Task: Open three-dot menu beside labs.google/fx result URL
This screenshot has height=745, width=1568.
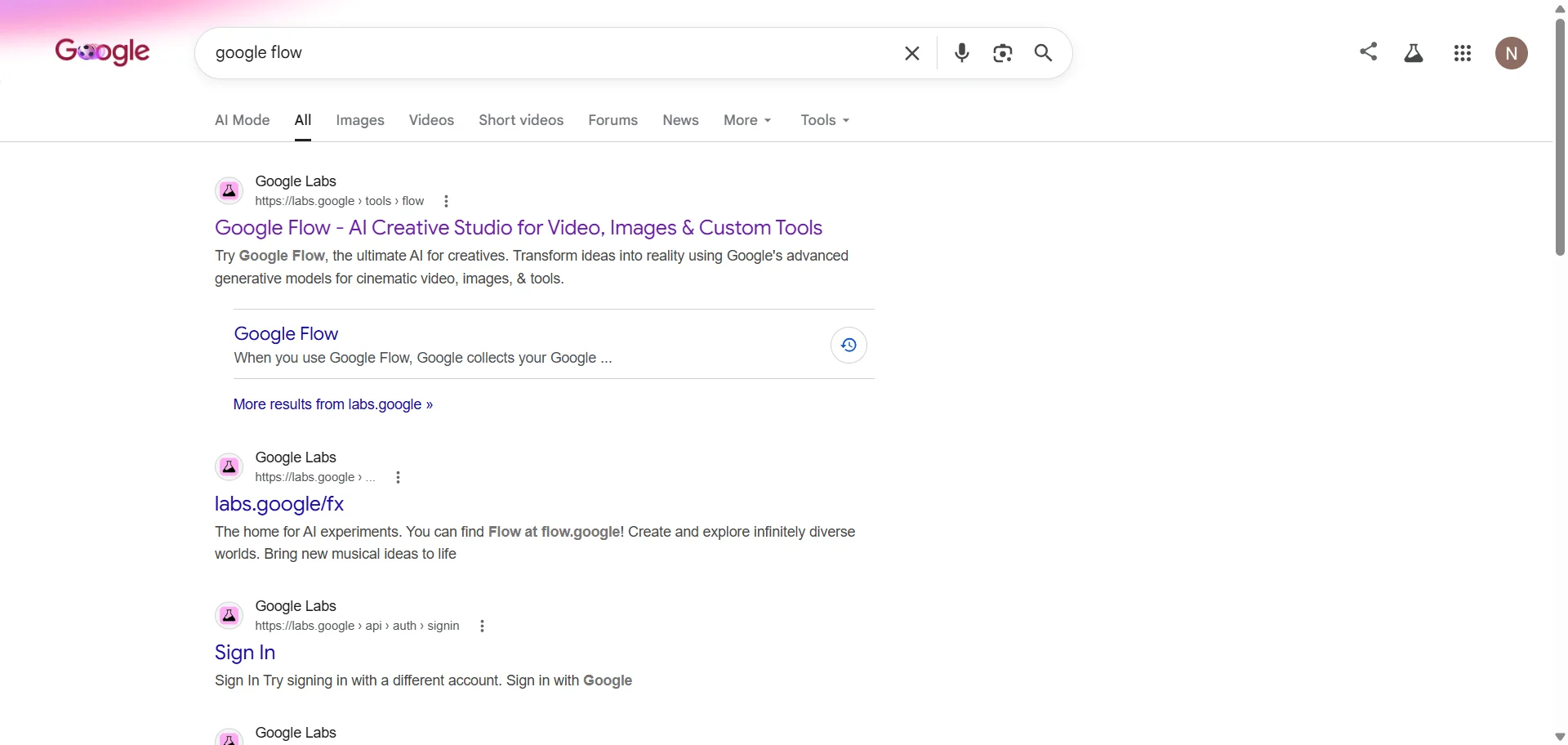Action: [x=399, y=478]
